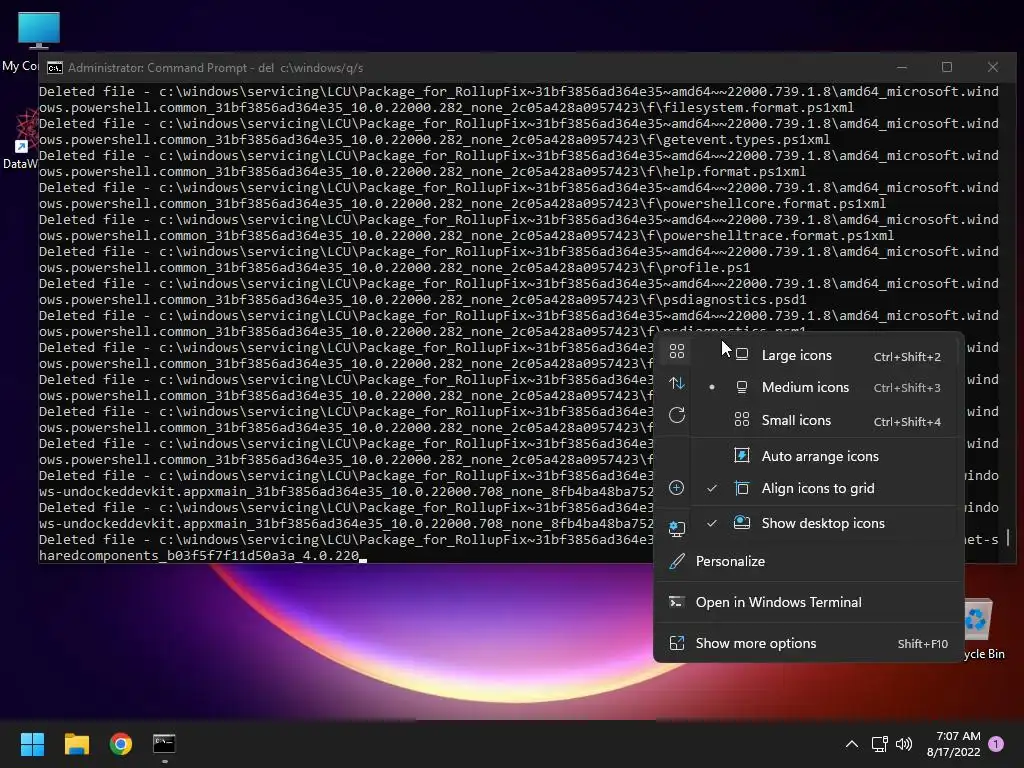The image size is (1024, 768).
Task: Click the Show more options icon
Action: 677,643
